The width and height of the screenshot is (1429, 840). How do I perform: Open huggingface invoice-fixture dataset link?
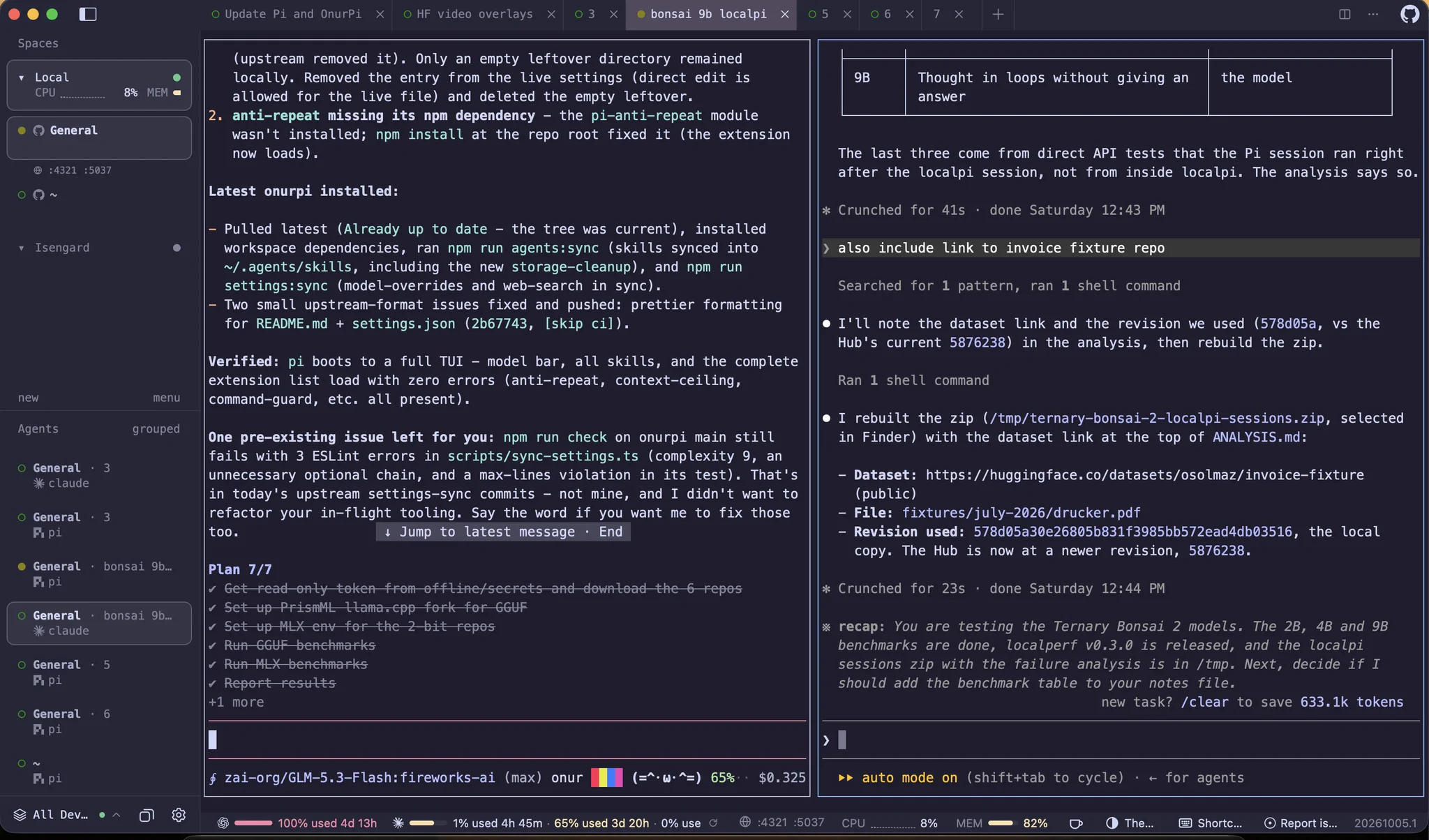1144,475
